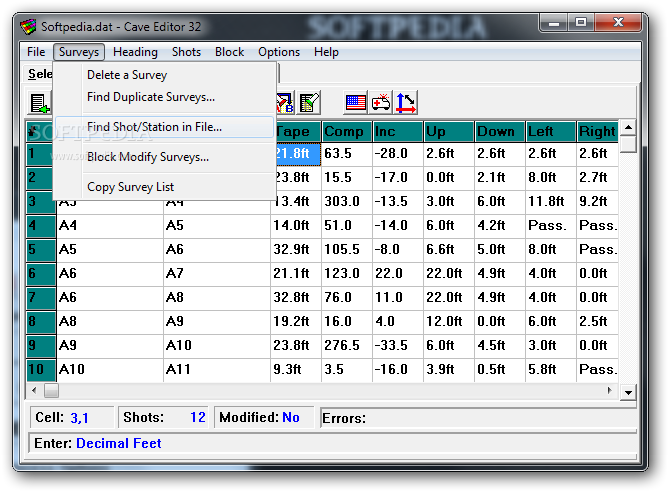Select From station cell A4 in row 4
669x492 pixels.
(x=110, y=225)
